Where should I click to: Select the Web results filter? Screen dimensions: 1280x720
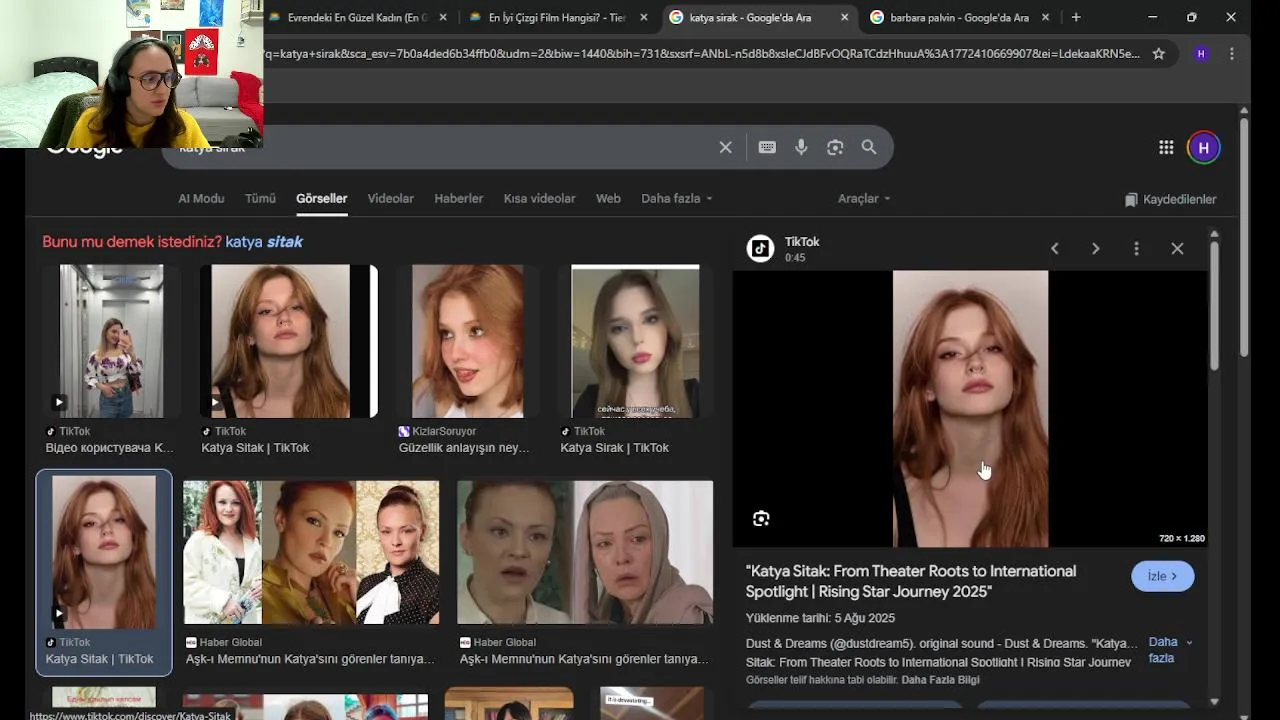click(608, 198)
